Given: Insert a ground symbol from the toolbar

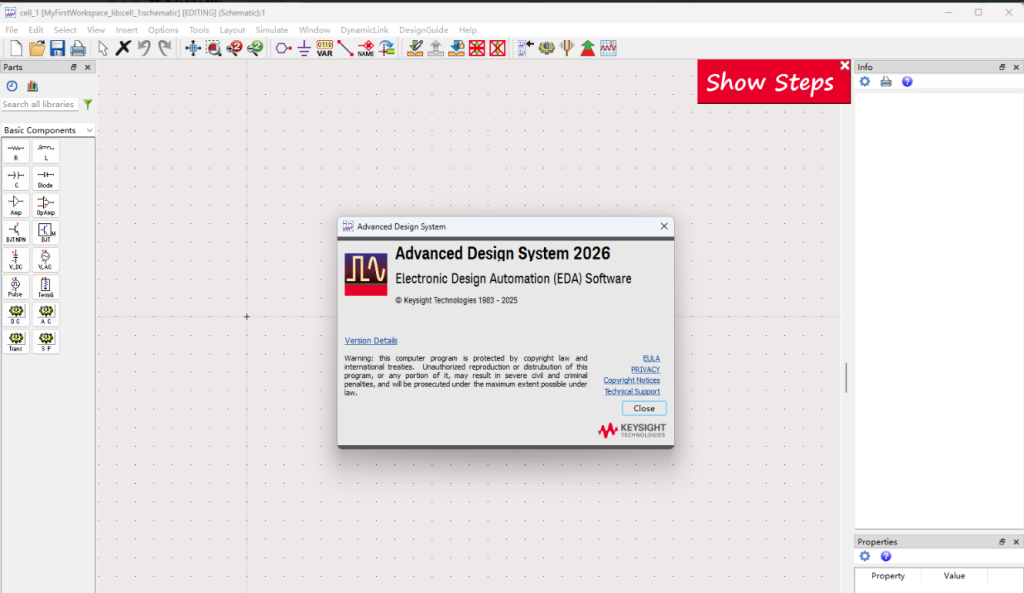Looking at the screenshot, I should click(304, 48).
